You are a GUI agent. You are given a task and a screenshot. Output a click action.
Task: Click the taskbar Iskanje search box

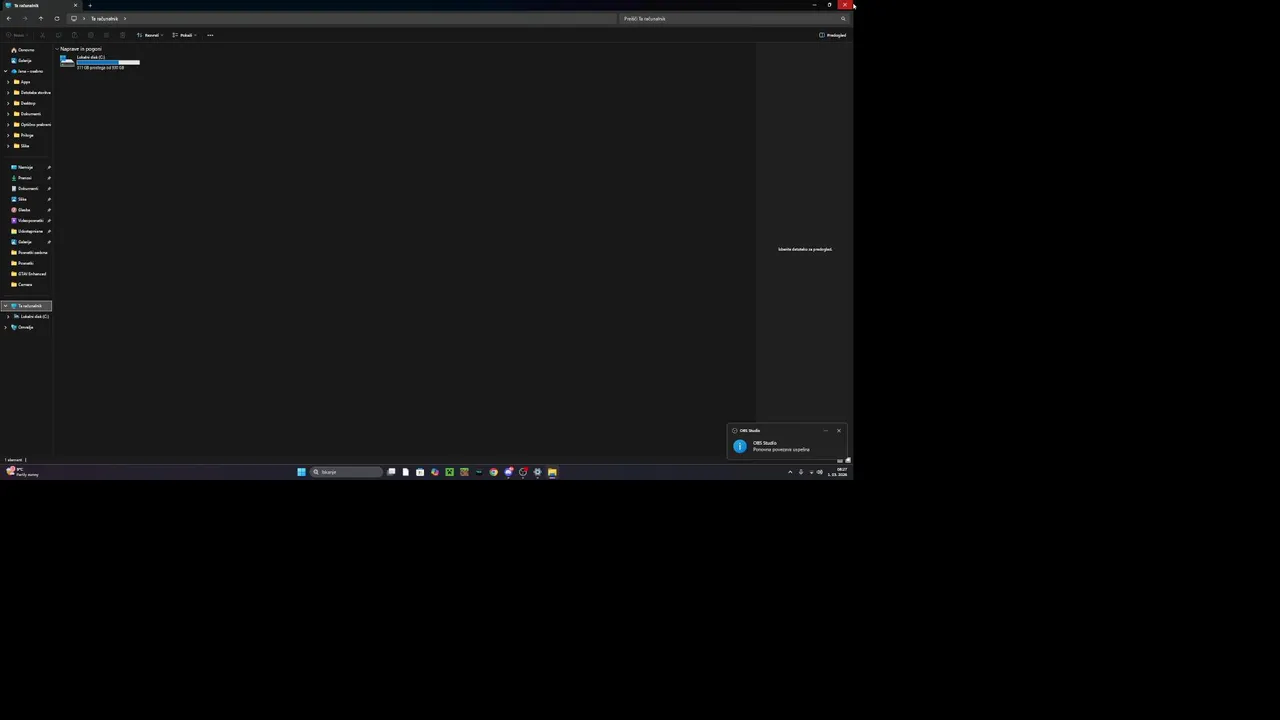point(346,472)
